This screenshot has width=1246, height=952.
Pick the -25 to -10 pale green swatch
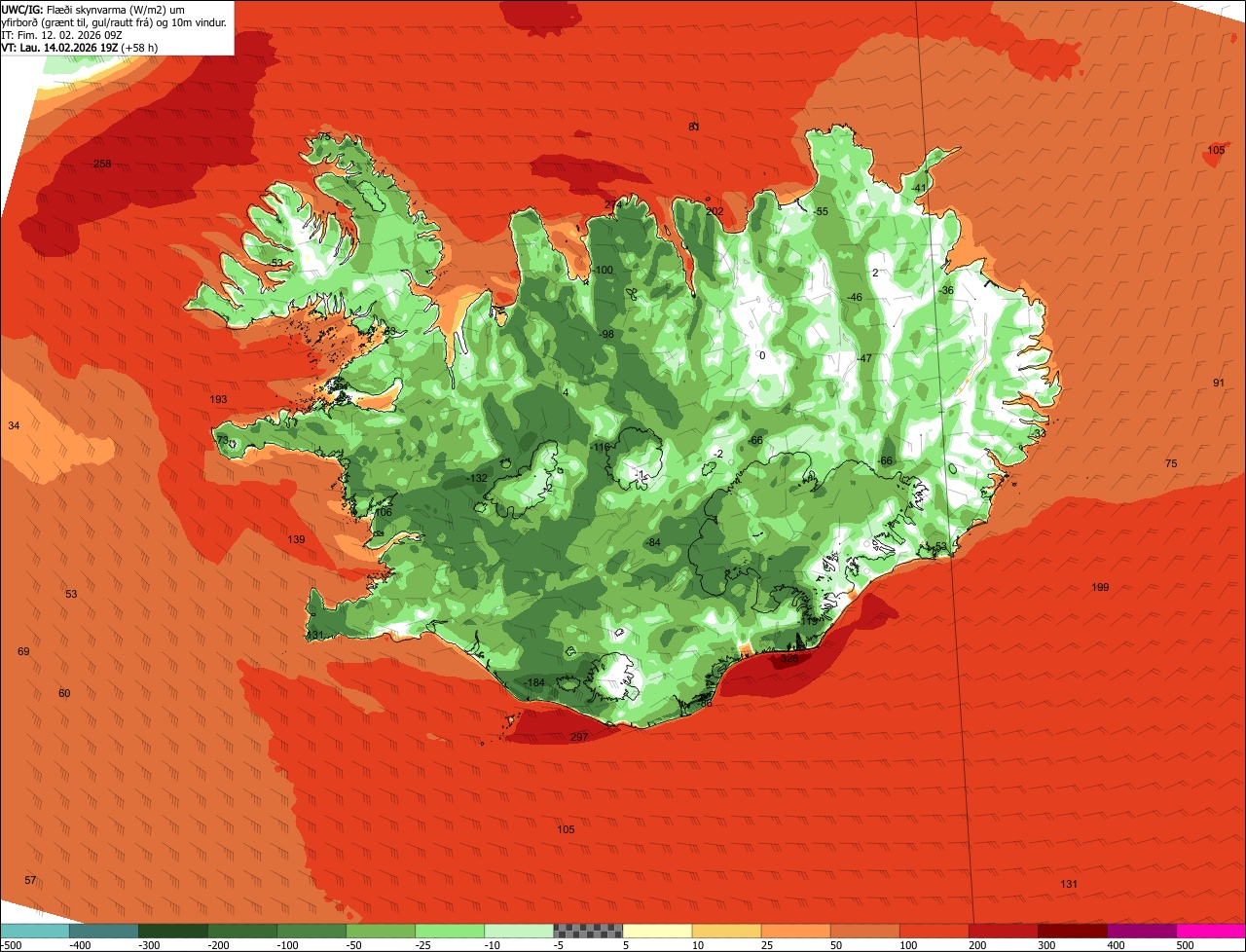tap(450, 932)
